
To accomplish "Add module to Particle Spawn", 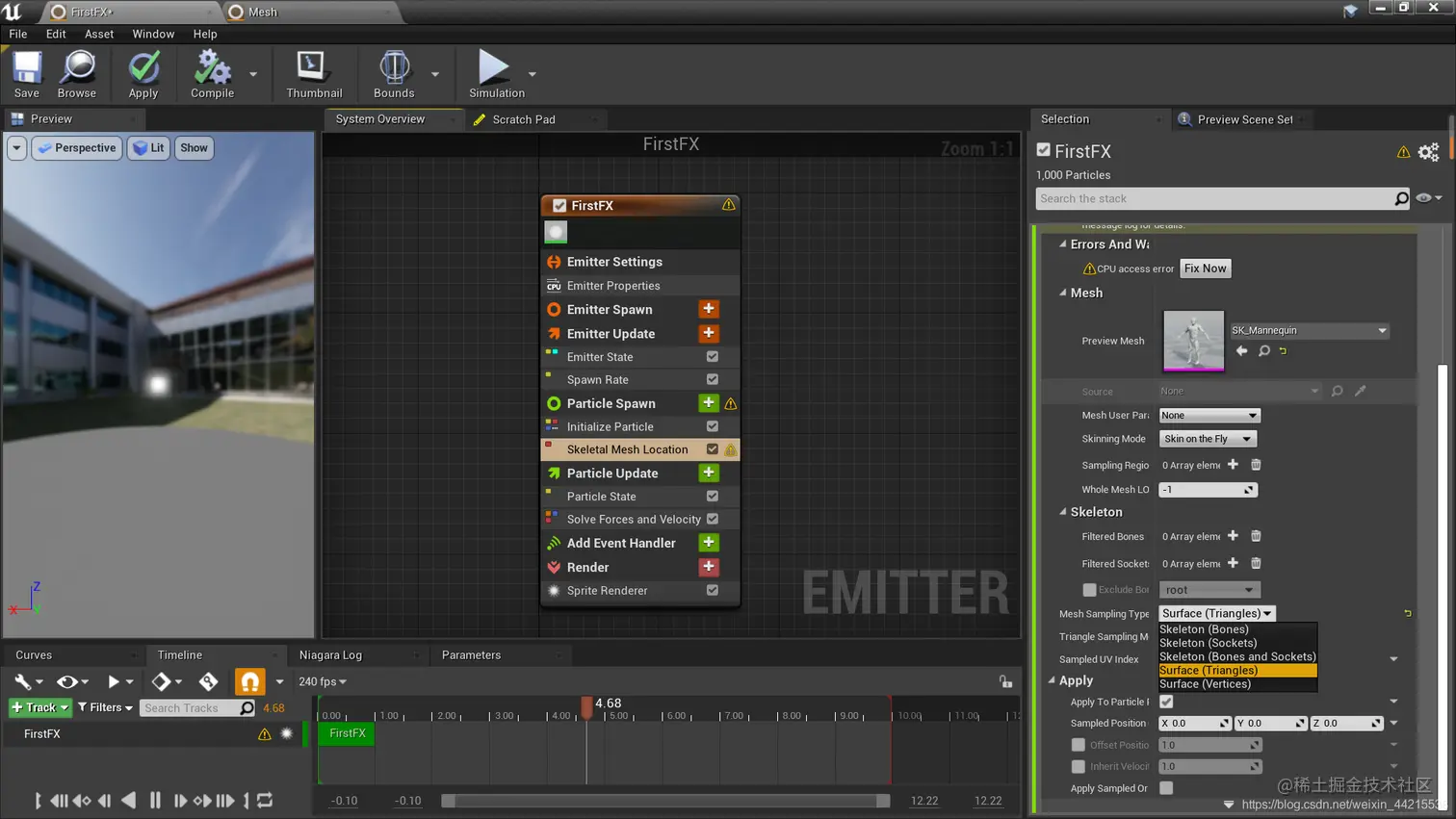I will 709,403.
